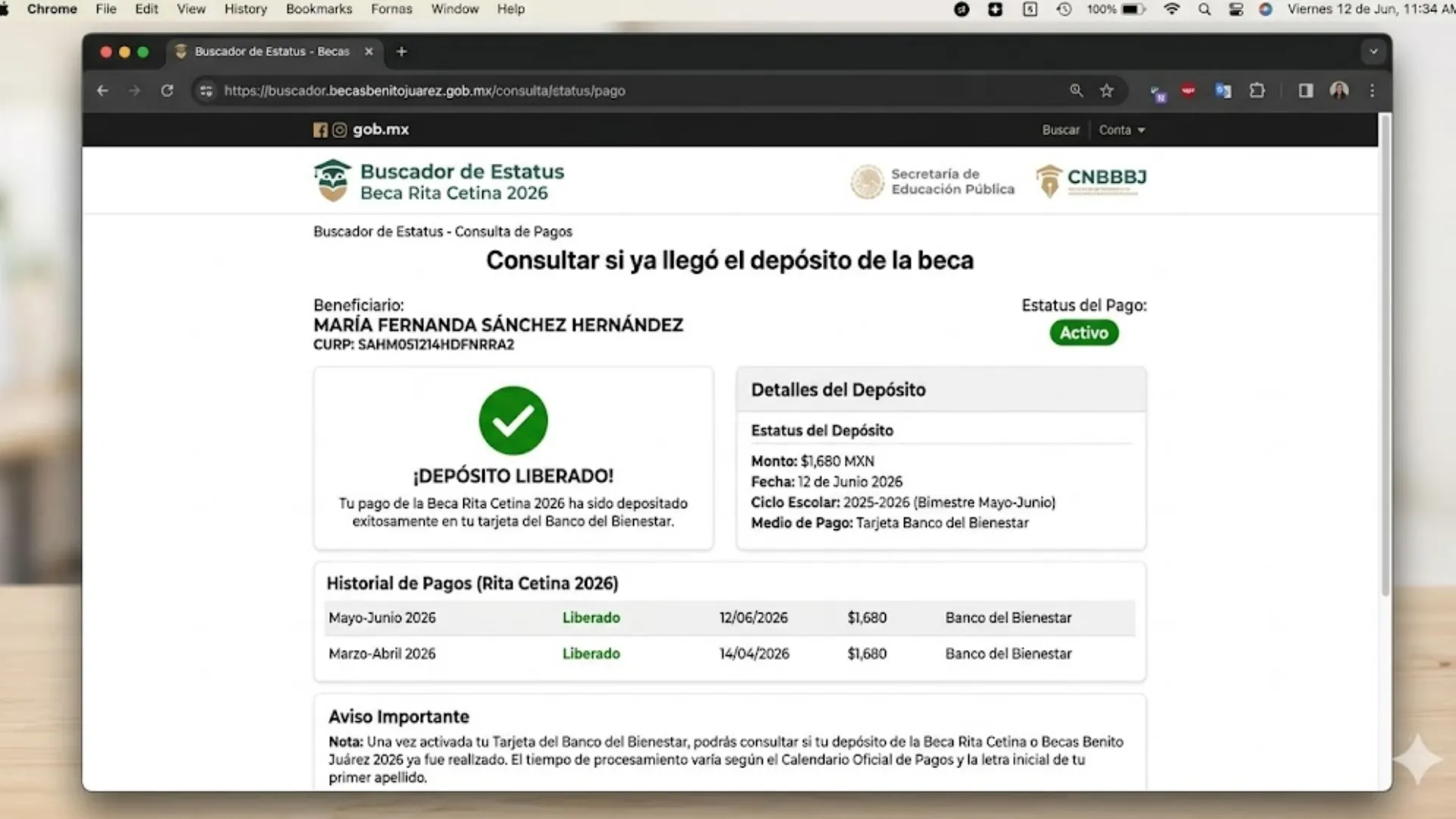Screen dimensions: 1456x819
Task: Click the translate extension icon
Action: (x=1223, y=91)
